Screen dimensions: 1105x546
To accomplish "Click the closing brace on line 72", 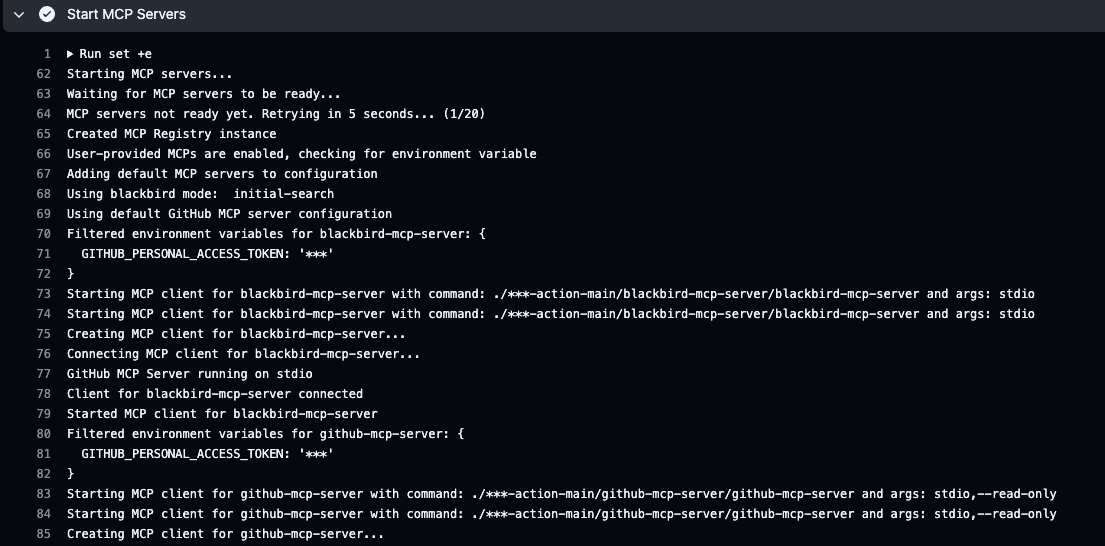I will [70, 273].
